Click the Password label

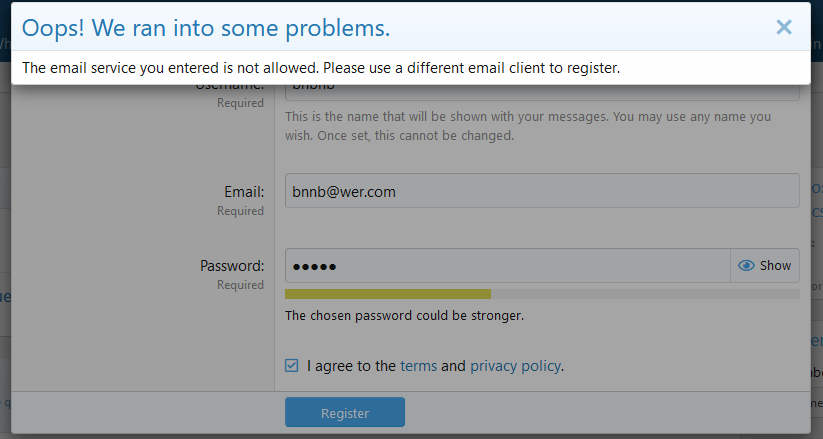232,266
